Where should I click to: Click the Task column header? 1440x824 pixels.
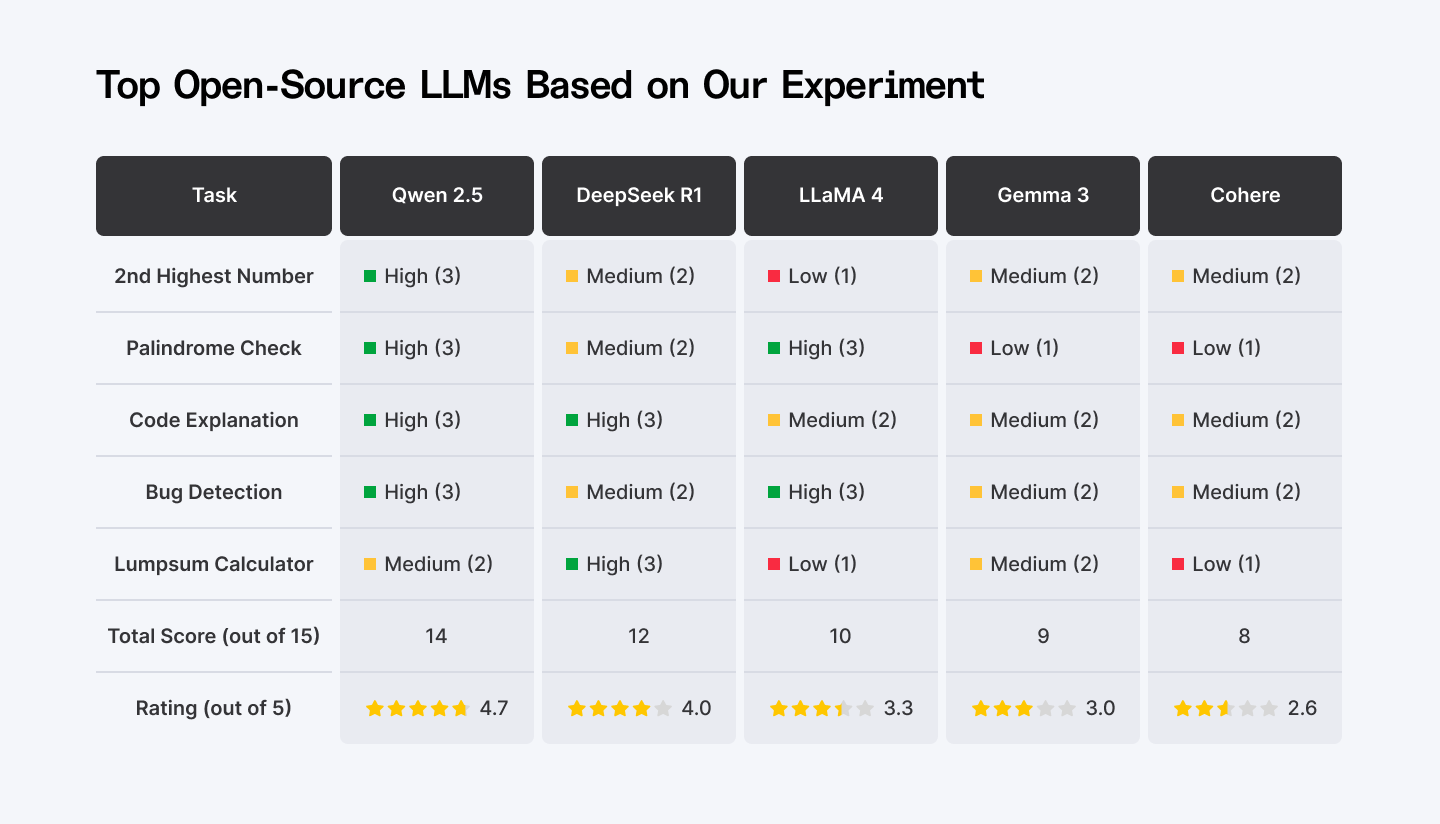tap(214, 195)
